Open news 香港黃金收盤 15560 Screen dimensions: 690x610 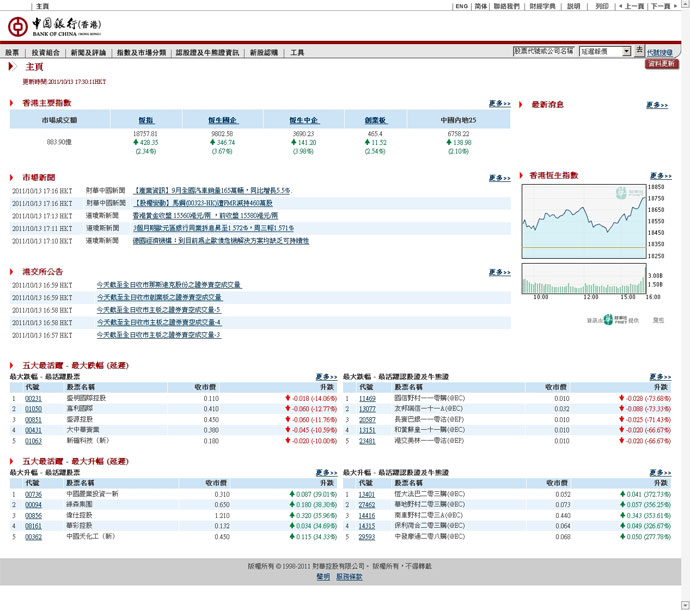(205, 216)
